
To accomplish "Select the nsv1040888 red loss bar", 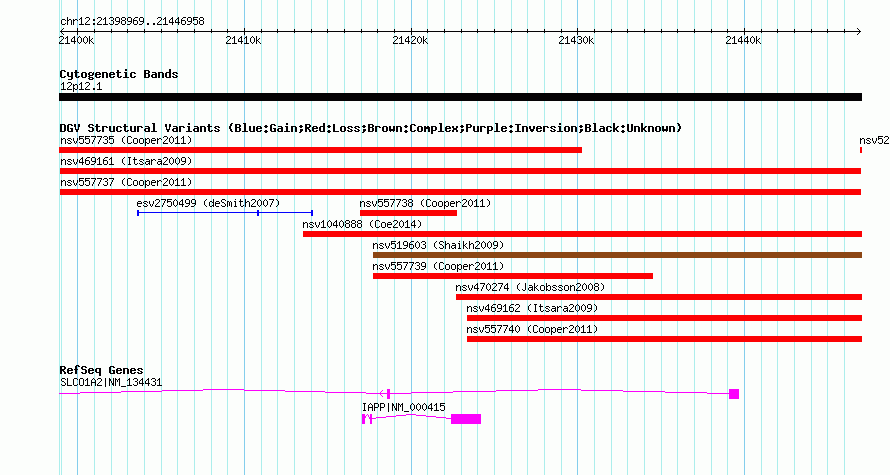I will [x=582, y=234].
